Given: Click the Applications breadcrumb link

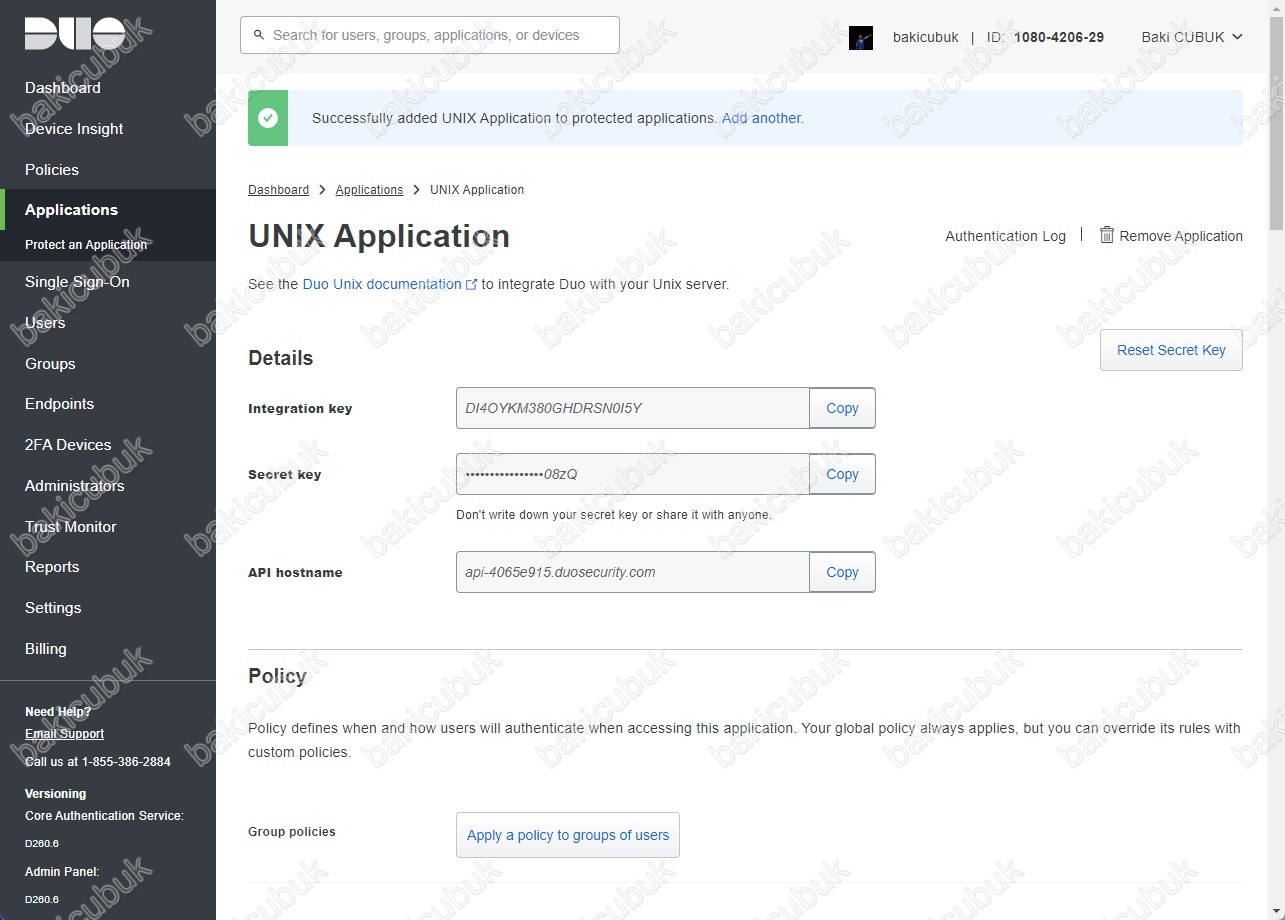Looking at the screenshot, I should [369, 190].
